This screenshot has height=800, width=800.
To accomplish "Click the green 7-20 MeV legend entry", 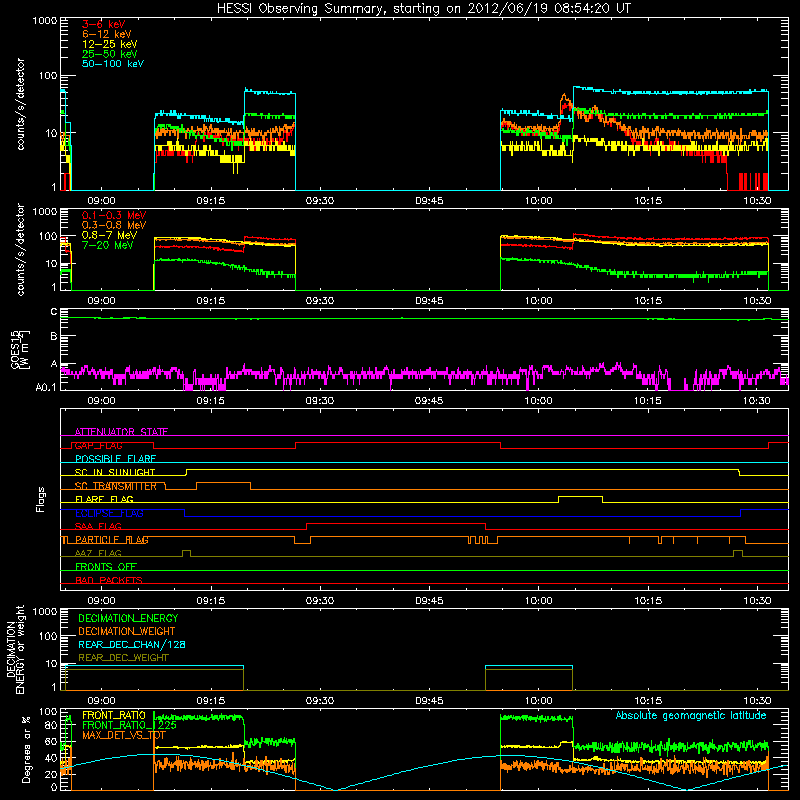I will point(108,245).
